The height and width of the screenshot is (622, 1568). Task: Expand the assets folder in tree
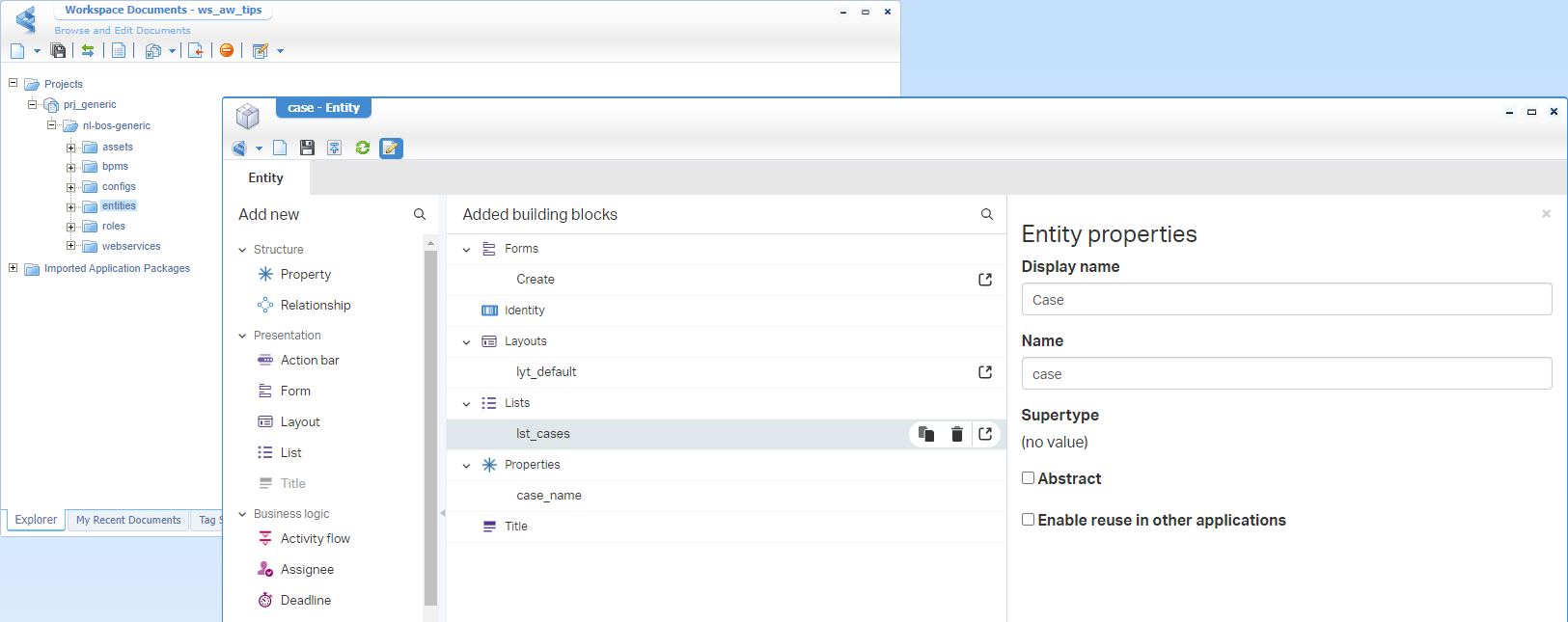point(70,148)
